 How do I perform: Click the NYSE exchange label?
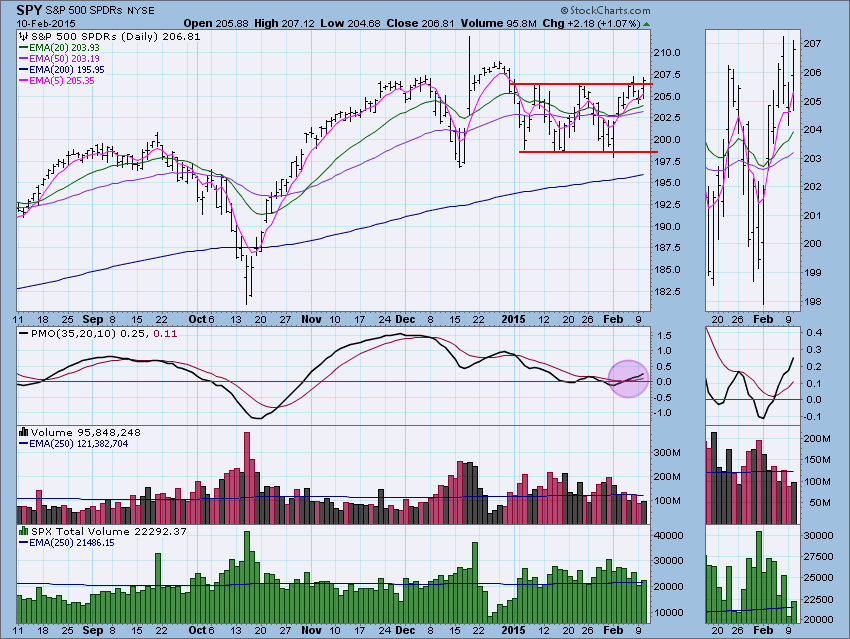[140, 11]
